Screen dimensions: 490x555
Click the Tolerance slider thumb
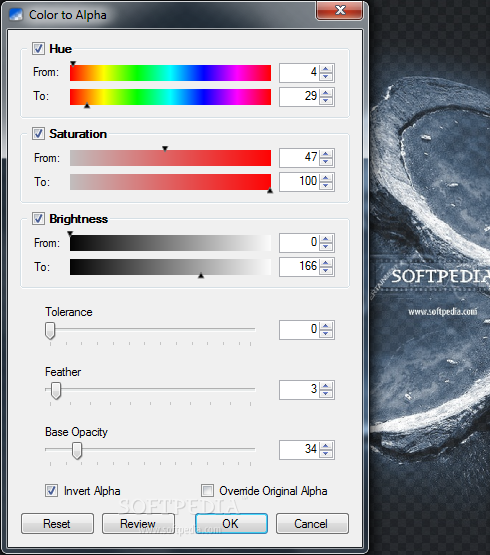pyautogui.click(x=50, y=330)
